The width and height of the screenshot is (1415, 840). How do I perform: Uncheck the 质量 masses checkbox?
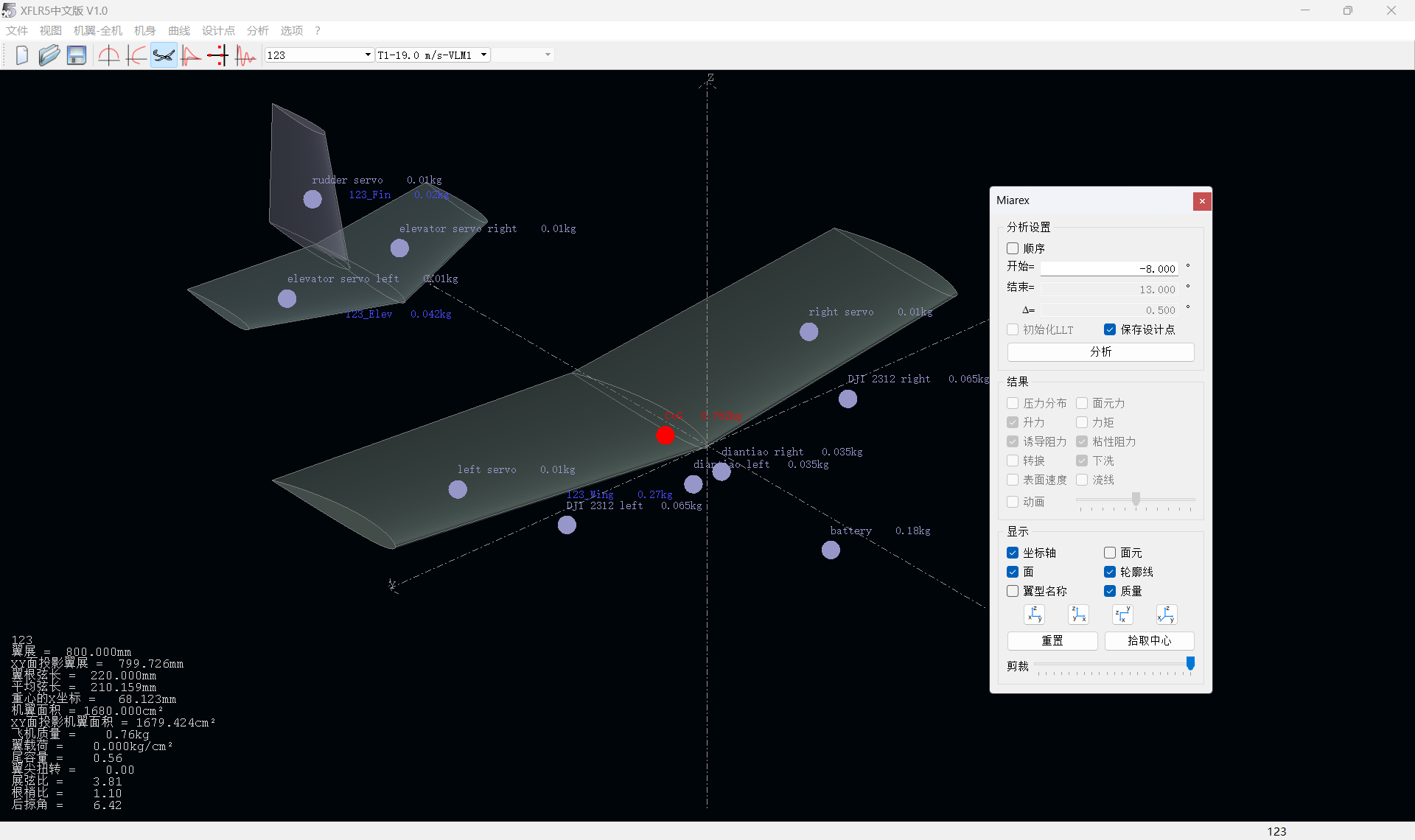(1110, 591)
